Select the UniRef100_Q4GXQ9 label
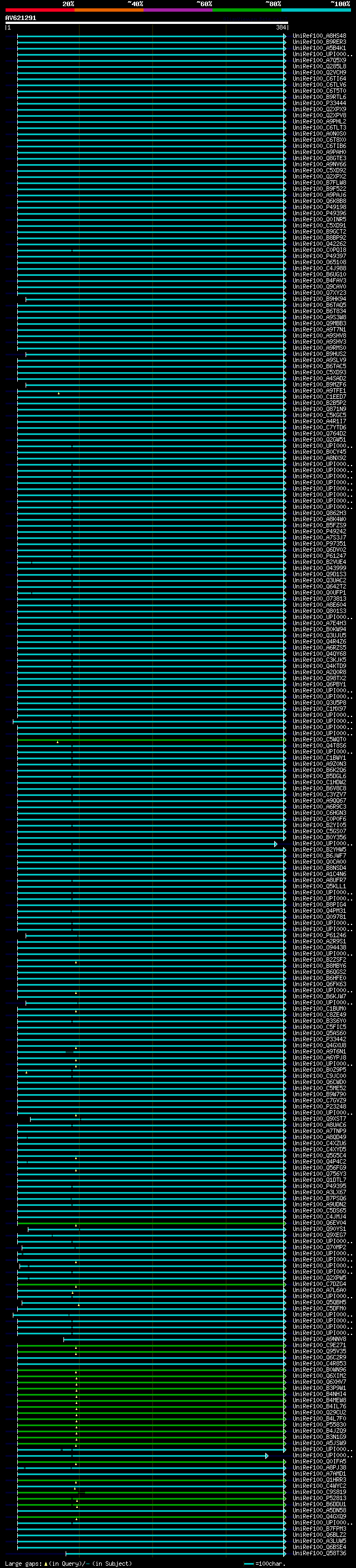356x1568 pixels. (319, 1516)
